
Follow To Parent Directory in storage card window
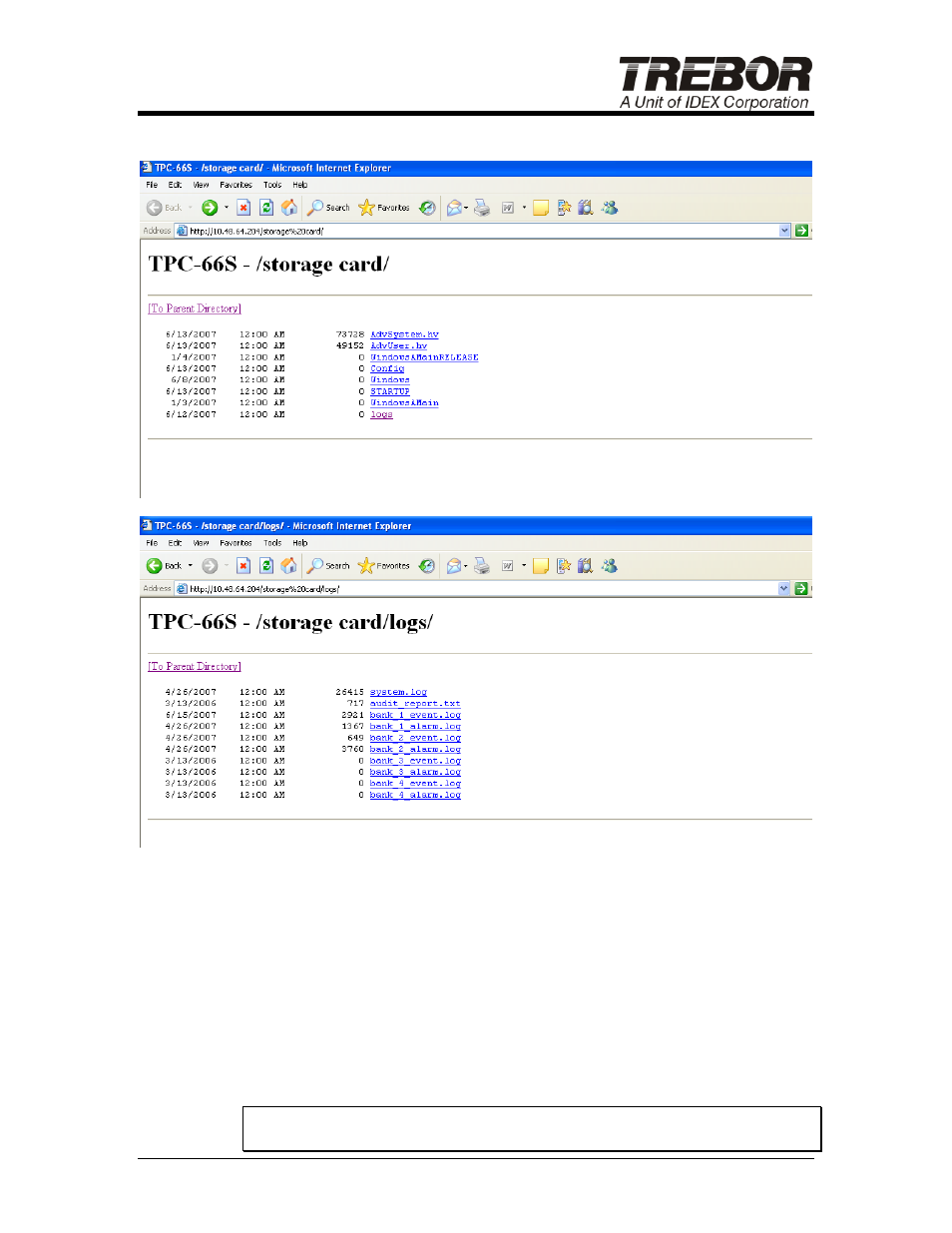coord(195,308)
